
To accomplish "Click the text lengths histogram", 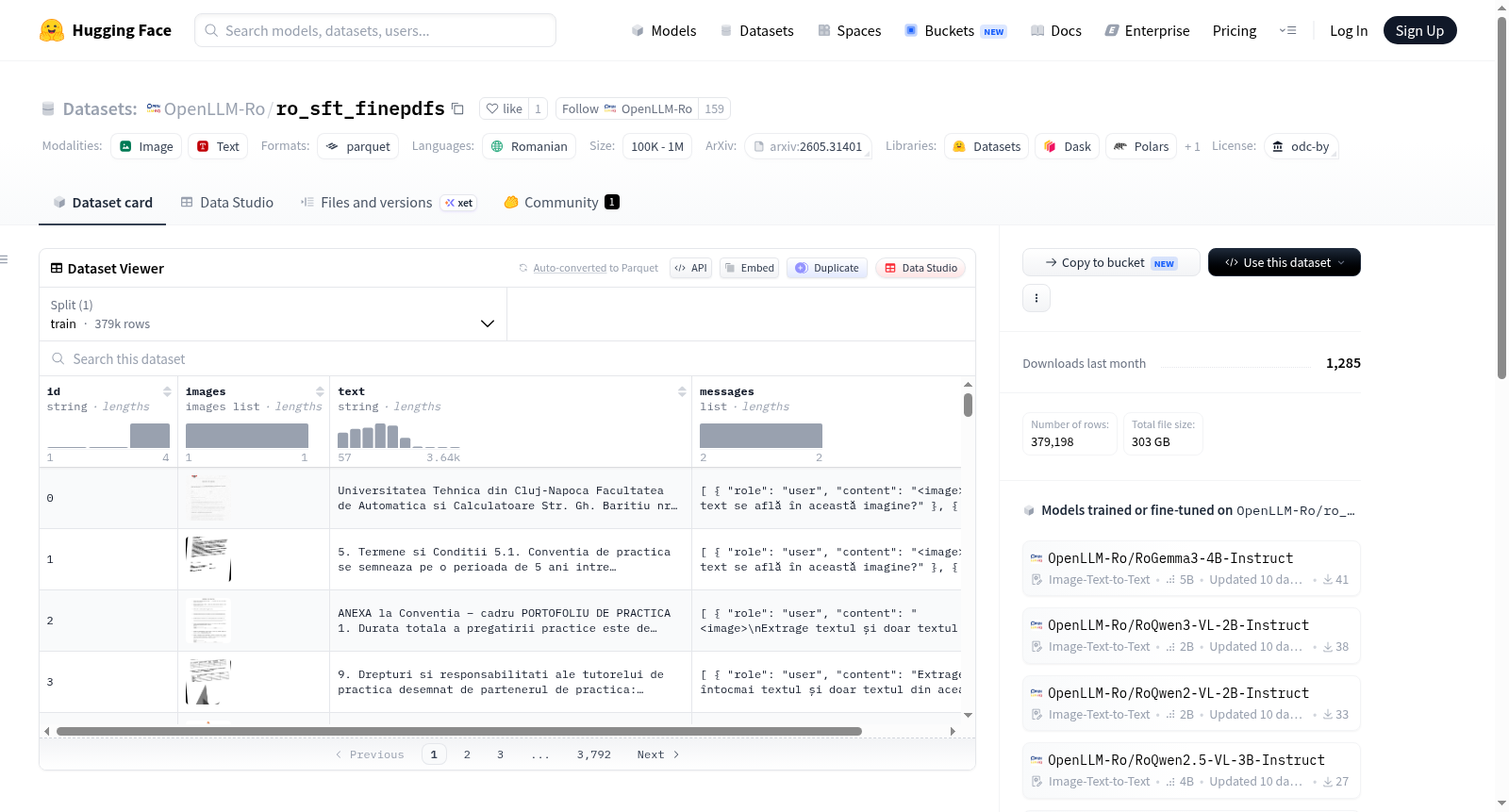I will (x=399, y=435).
